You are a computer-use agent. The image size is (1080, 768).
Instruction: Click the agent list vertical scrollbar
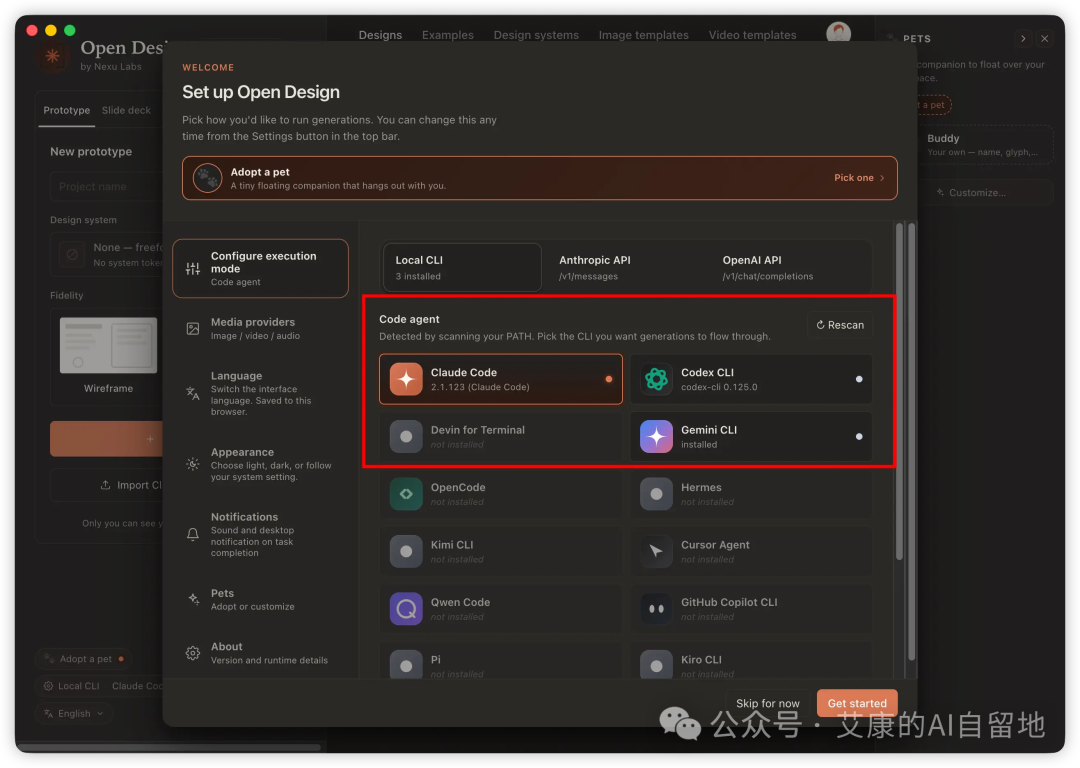coord(899,391)
